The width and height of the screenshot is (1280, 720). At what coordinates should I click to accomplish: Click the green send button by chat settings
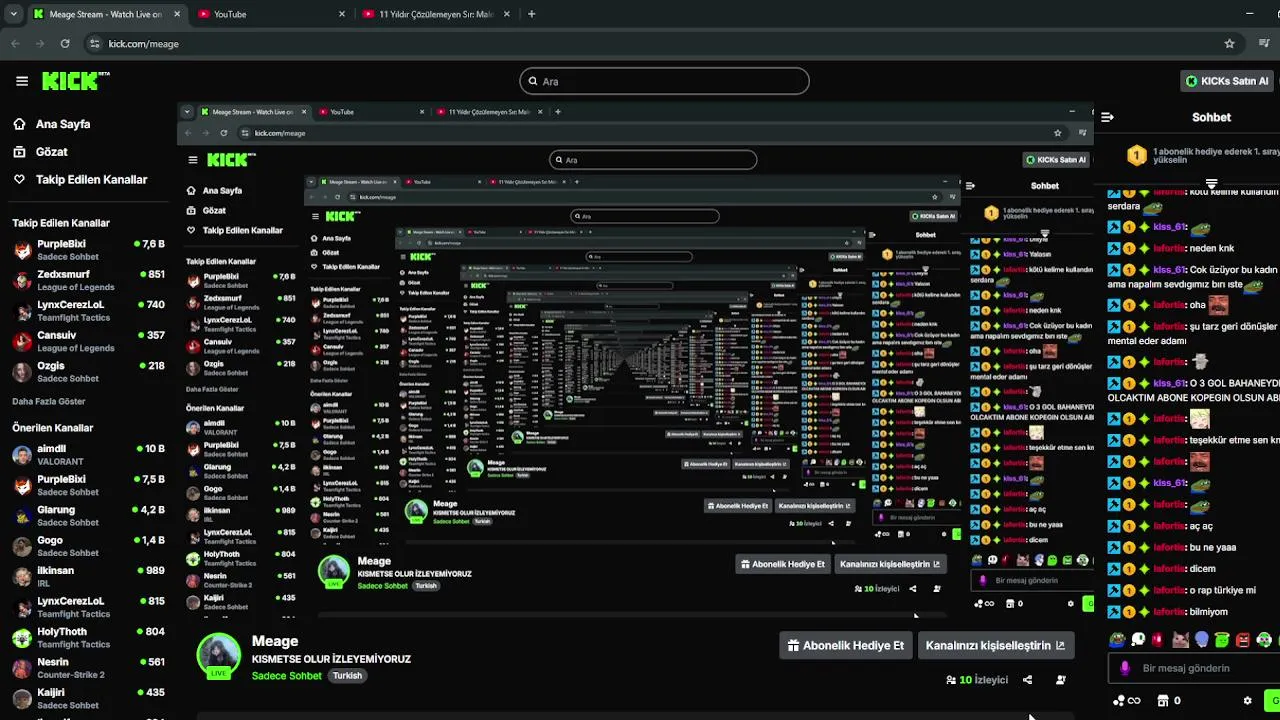1272,700
